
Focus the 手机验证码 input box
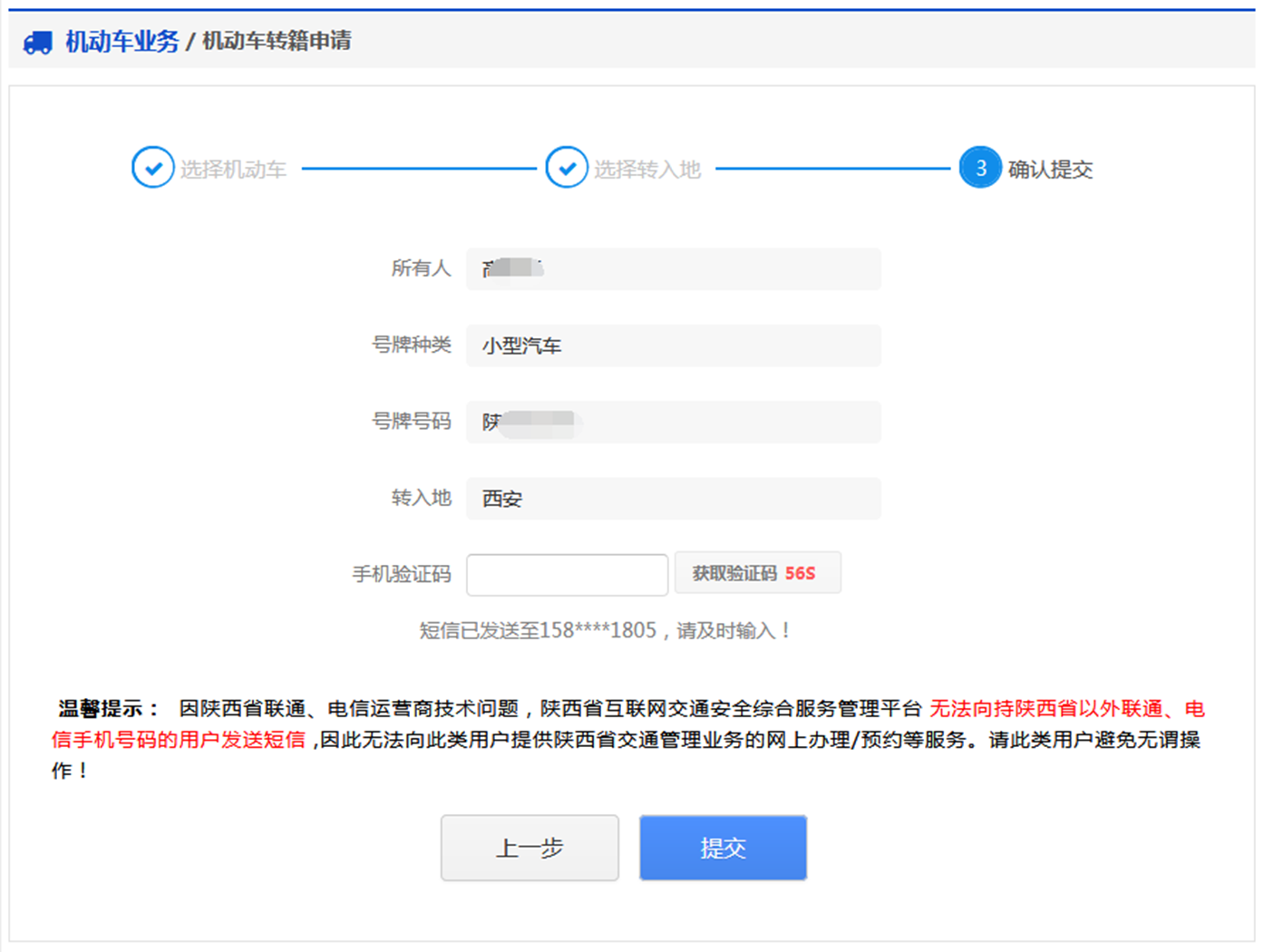click(567, 575)
